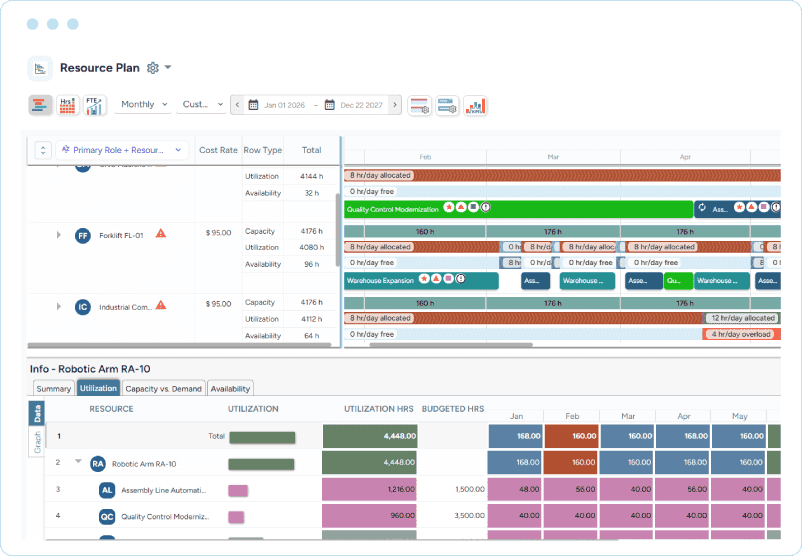Viewport: 802px width, 556px height.
Task: Click the 12 hr/day allocated bar
Action: tap(742, 318)
